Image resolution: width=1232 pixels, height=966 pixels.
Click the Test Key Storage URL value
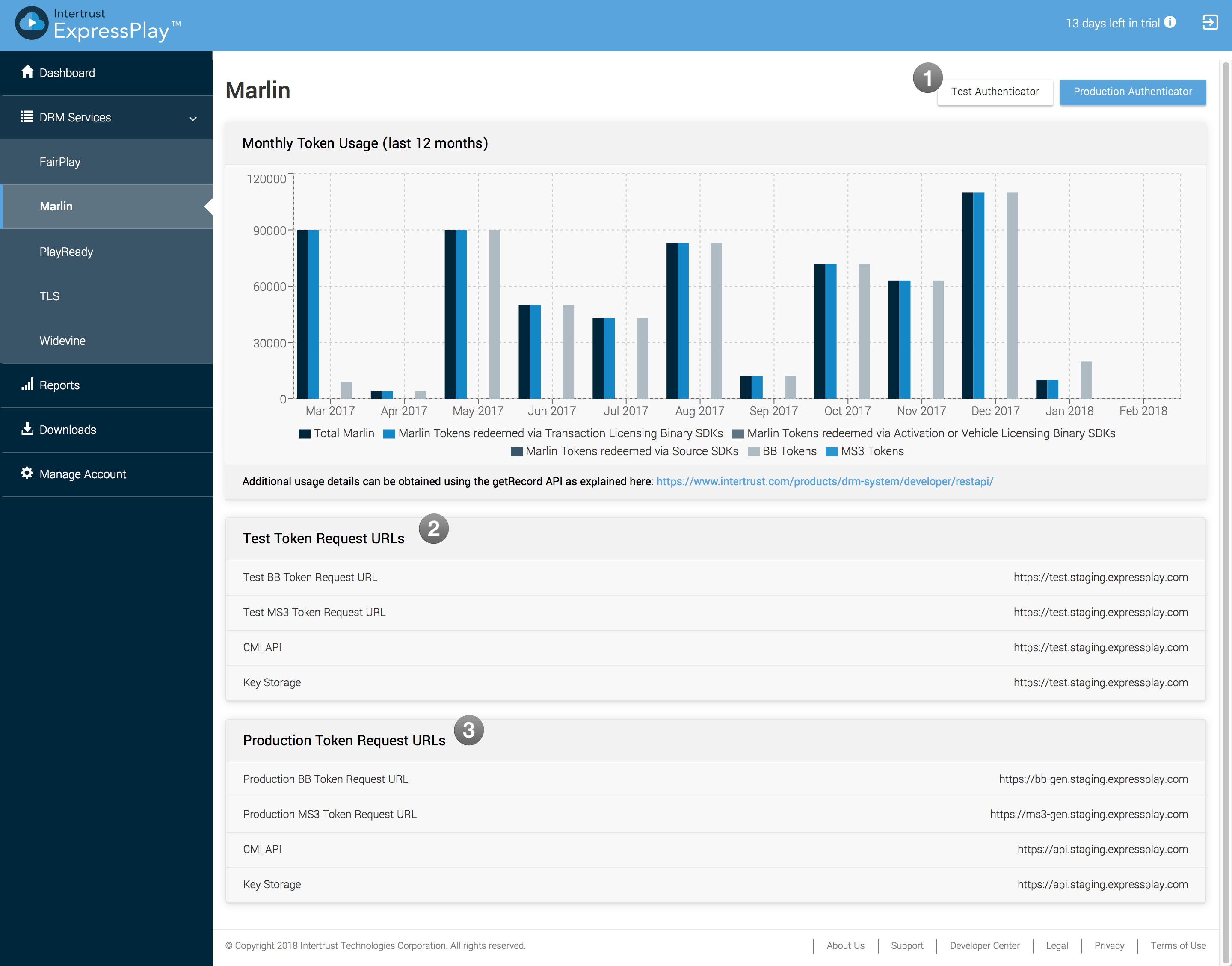(1100, 683)
